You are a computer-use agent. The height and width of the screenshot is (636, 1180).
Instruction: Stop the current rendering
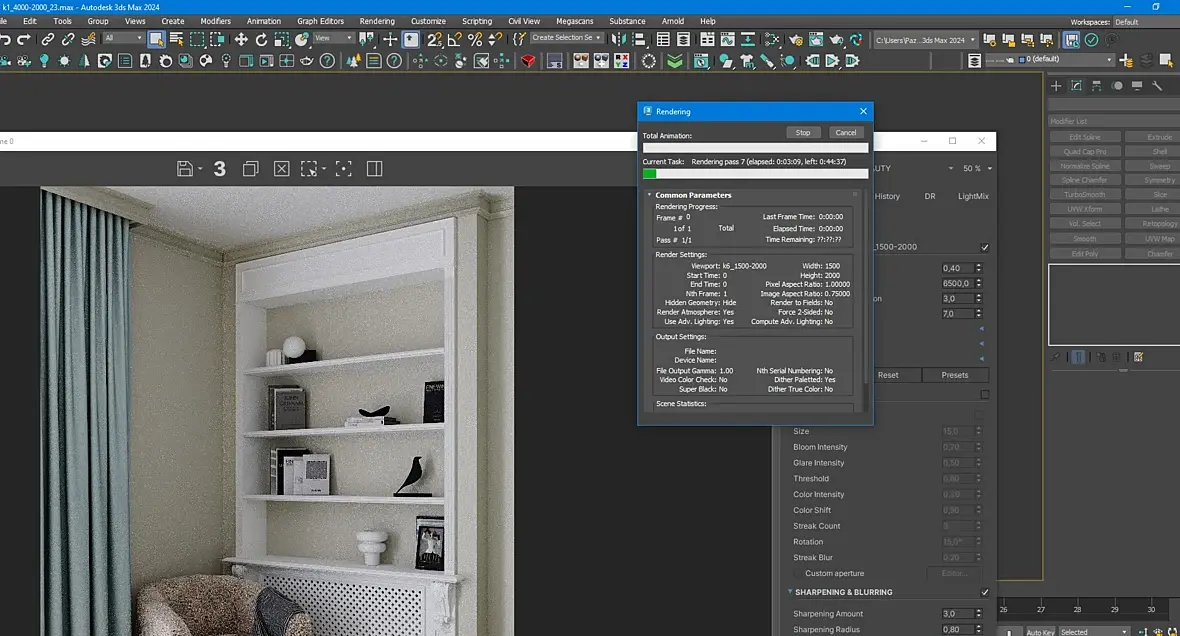[x=803, y=132]
